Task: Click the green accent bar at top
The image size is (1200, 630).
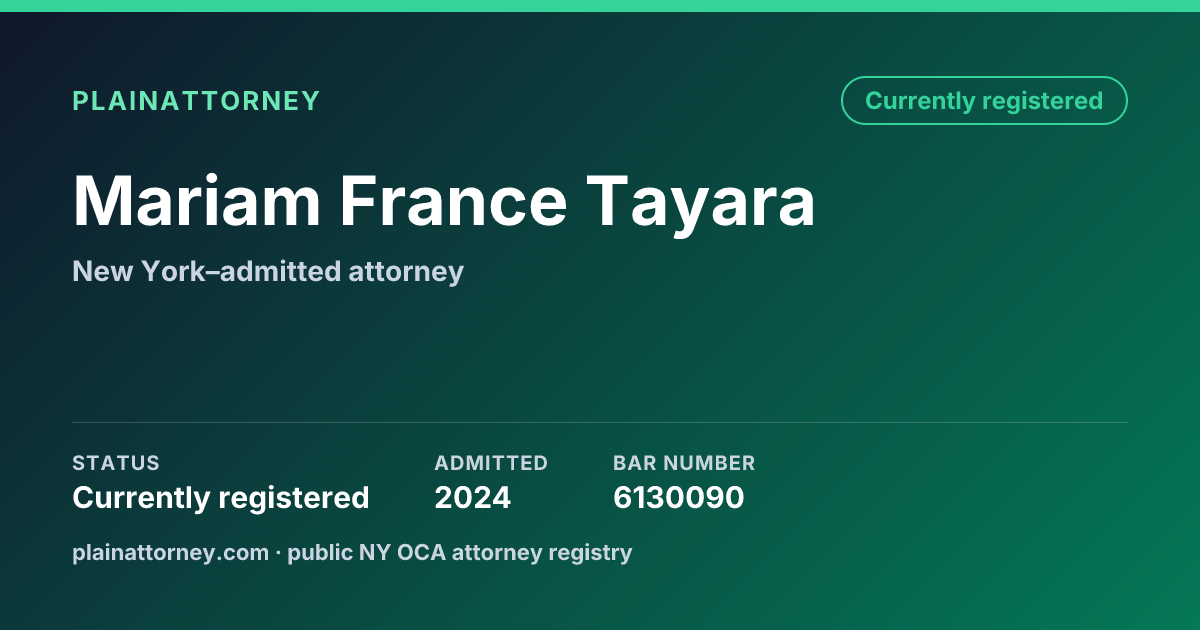Action: [600, 6]
